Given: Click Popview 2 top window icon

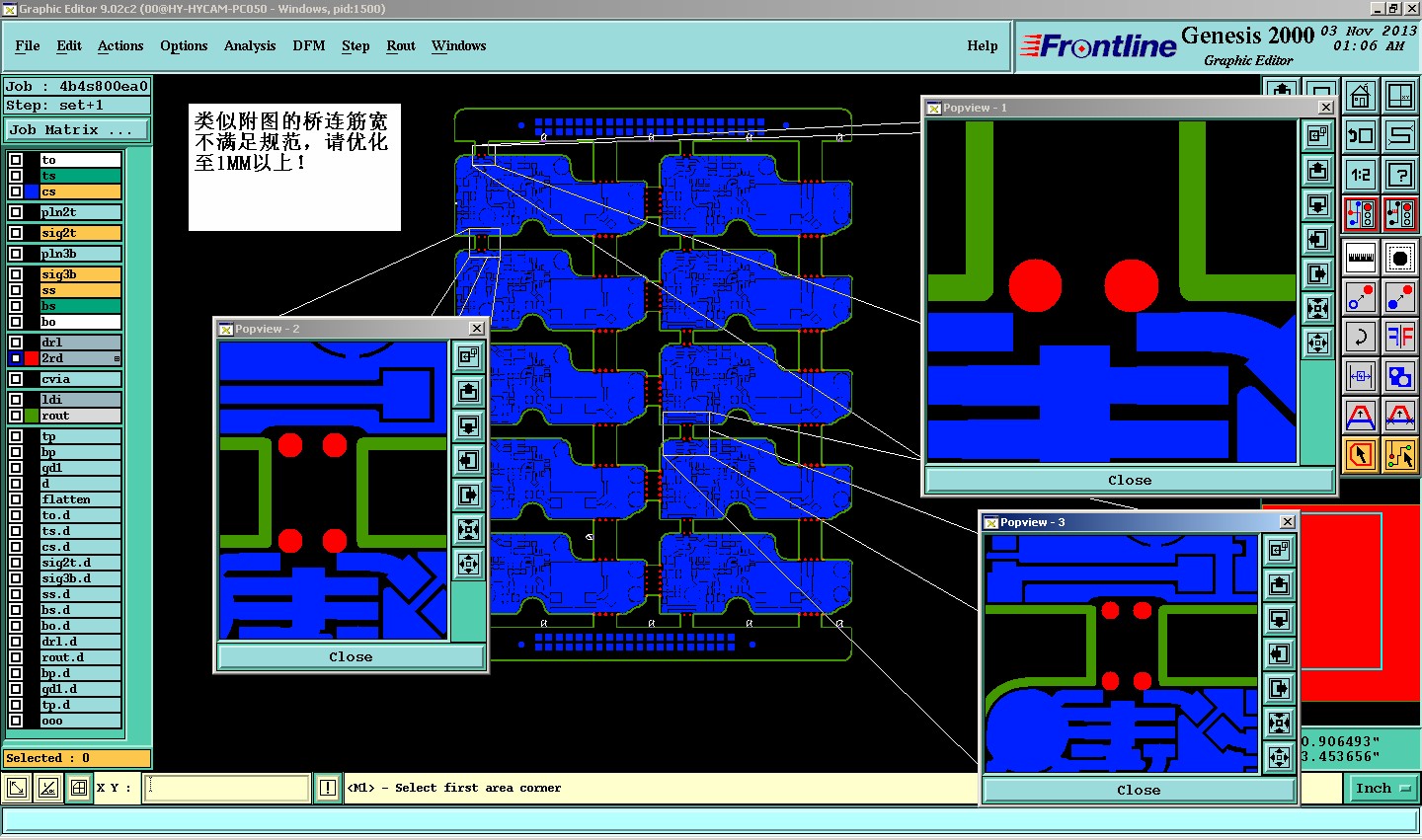Looking at the screenshot, I should pyautogui.click(x=468, y=356).
